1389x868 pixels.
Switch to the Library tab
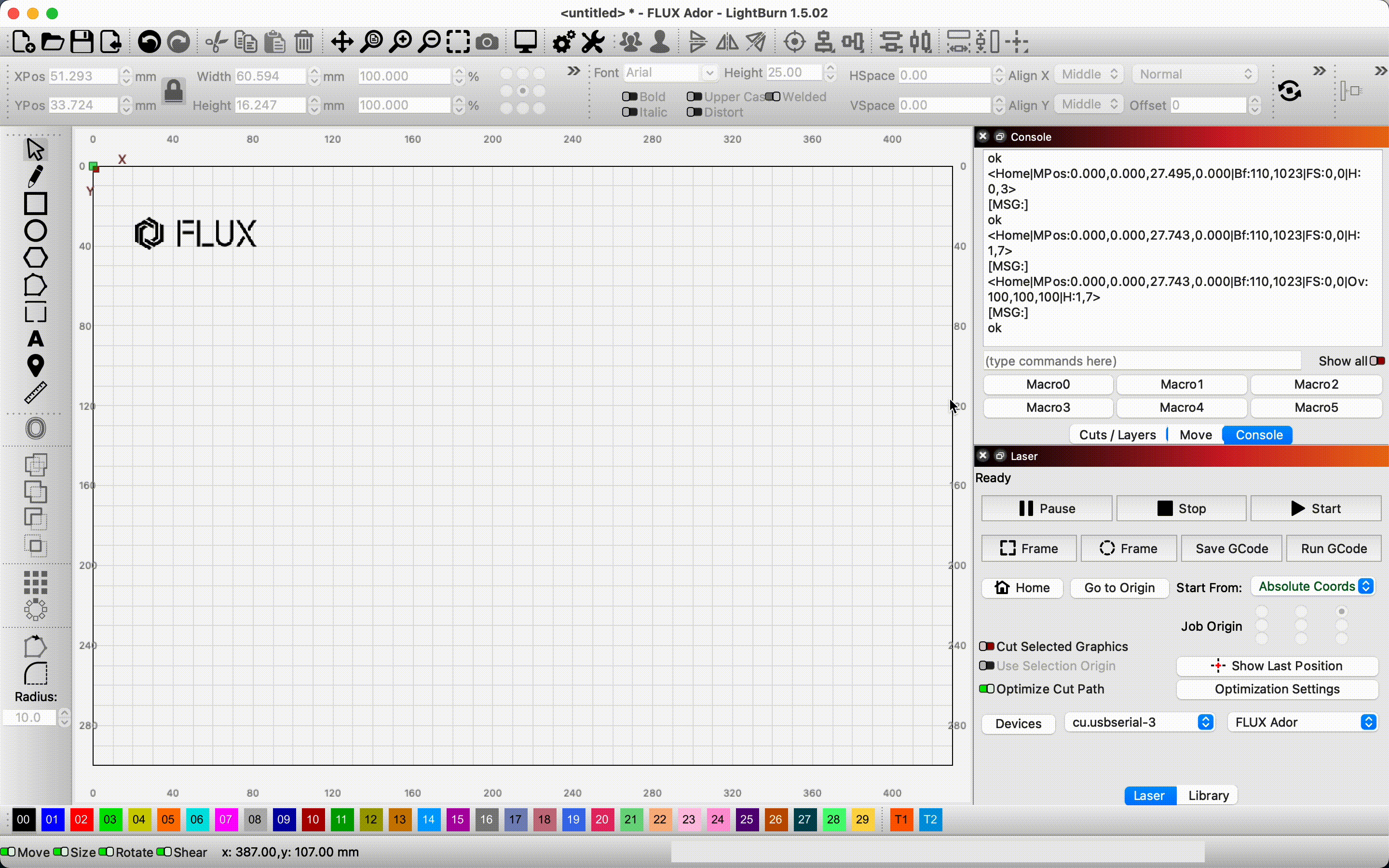(1208, 796)
